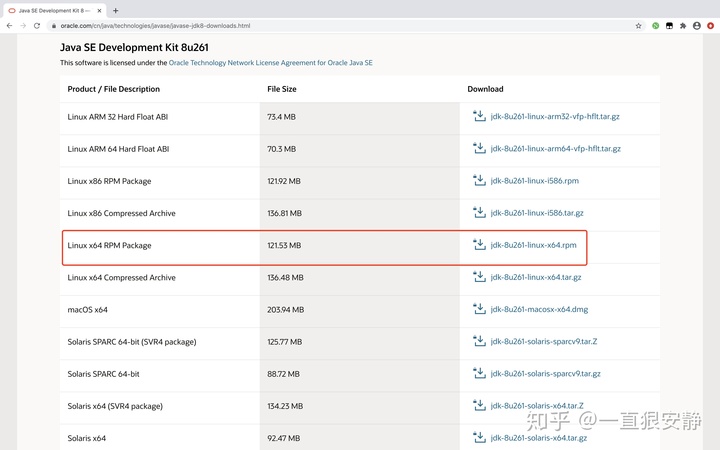The width and height of the screenshot is (720, 450).
Task: Bookmark this page with the star icon
Action: (x=638, y=26)
